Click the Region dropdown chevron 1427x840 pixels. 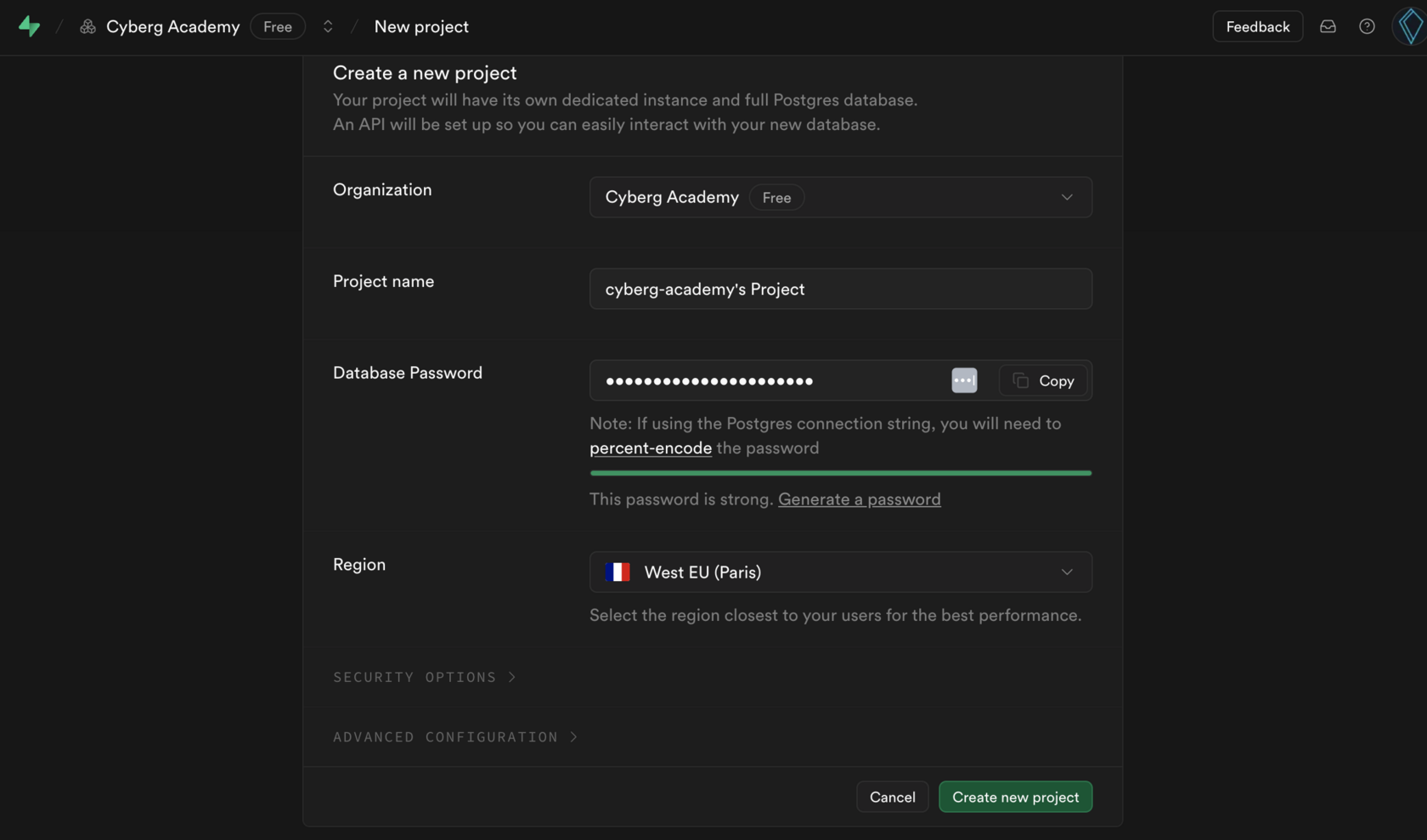pos(1067,572)
